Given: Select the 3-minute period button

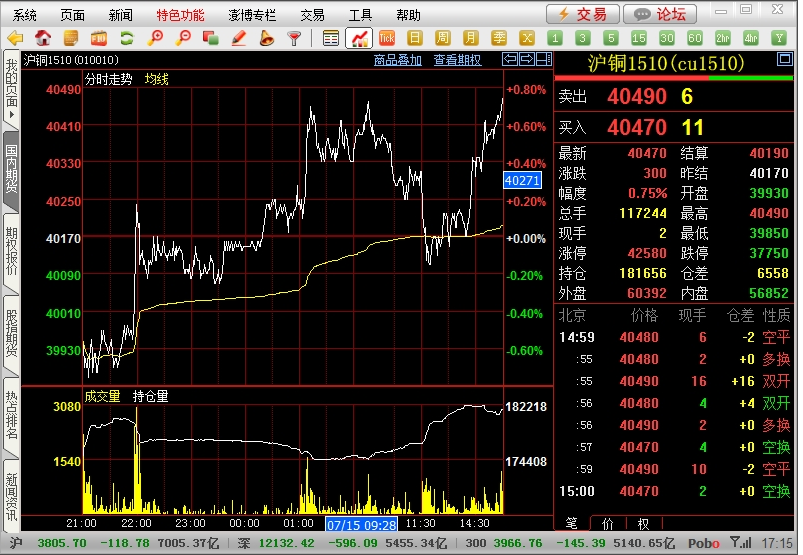Looking at the screenshot, I should coord(582,38).
